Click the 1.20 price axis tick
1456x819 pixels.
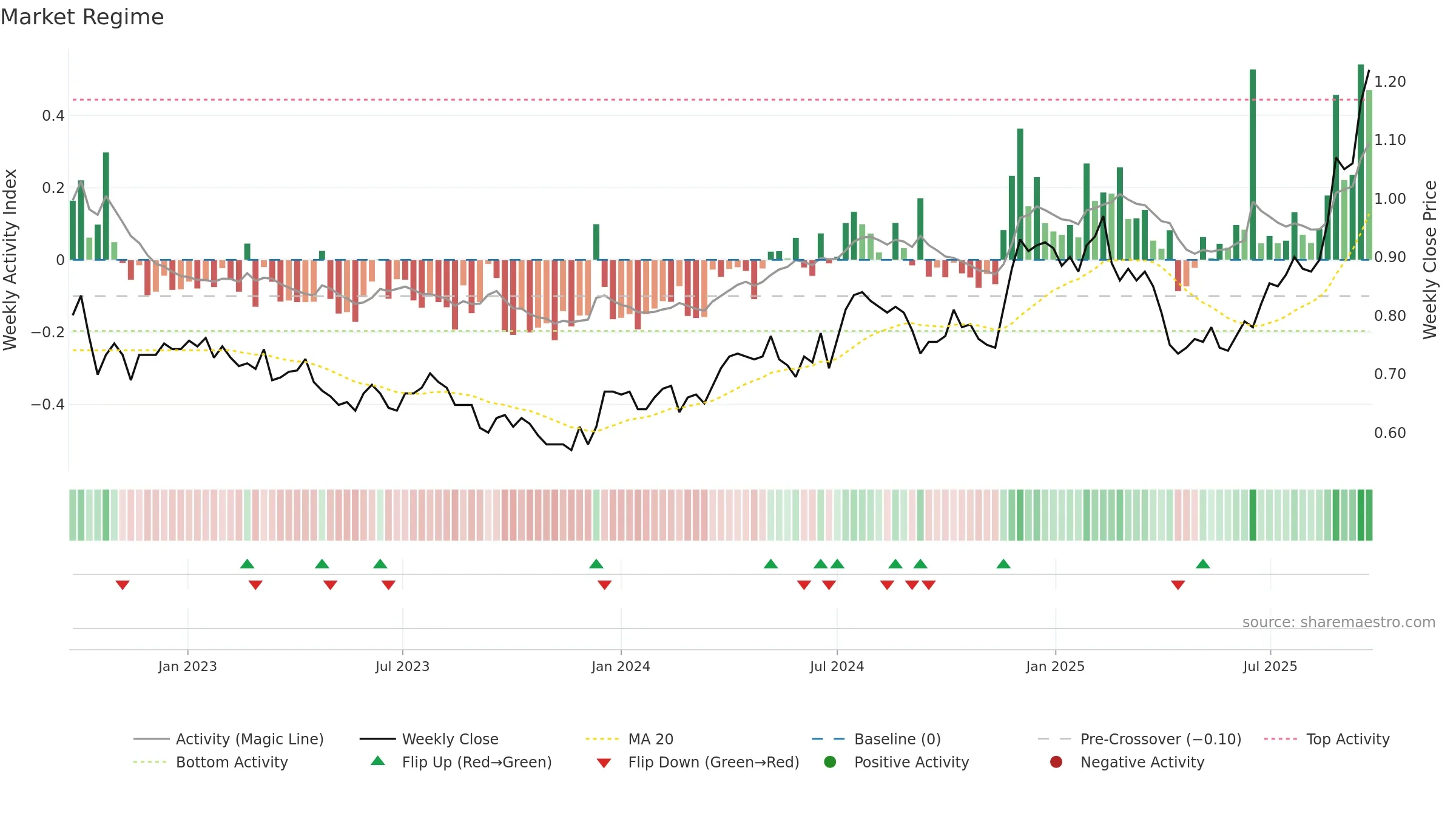pyautogui.click(x=1390, y=81)
